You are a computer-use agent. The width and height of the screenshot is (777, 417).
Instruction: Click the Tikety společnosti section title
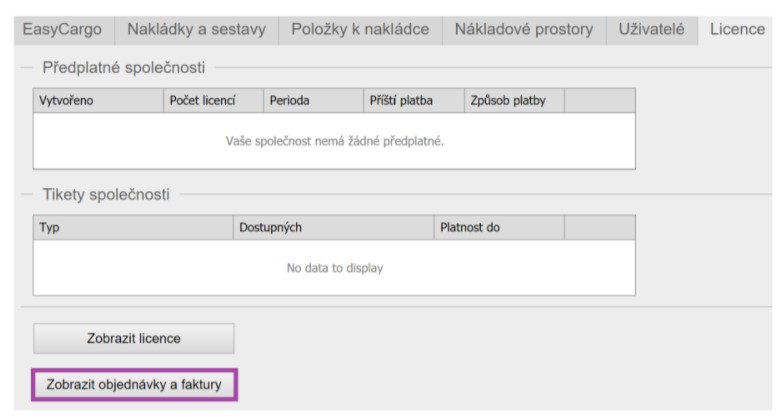[106, 194]
